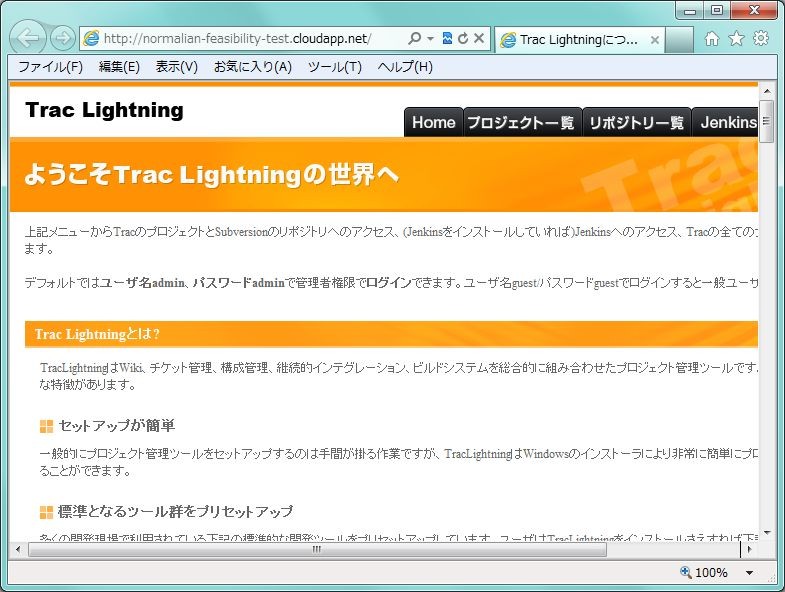
Task: Open the Jenkins navigation tab
Action: [x=726, y=122]
